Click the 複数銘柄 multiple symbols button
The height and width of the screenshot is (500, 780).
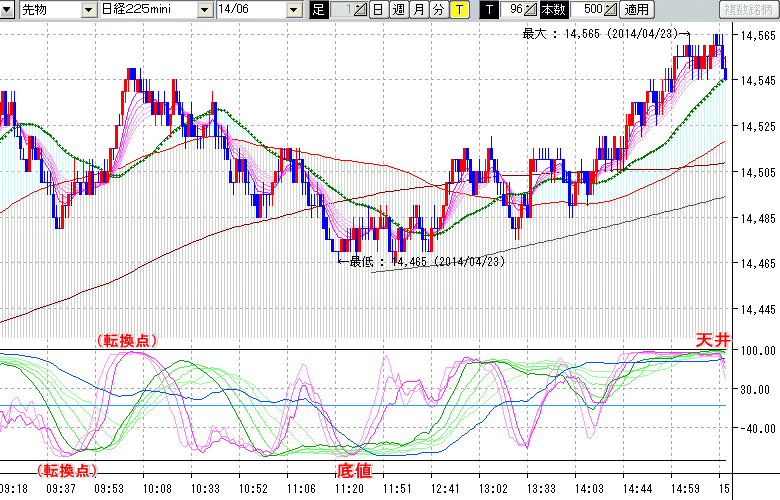point(749,10)
